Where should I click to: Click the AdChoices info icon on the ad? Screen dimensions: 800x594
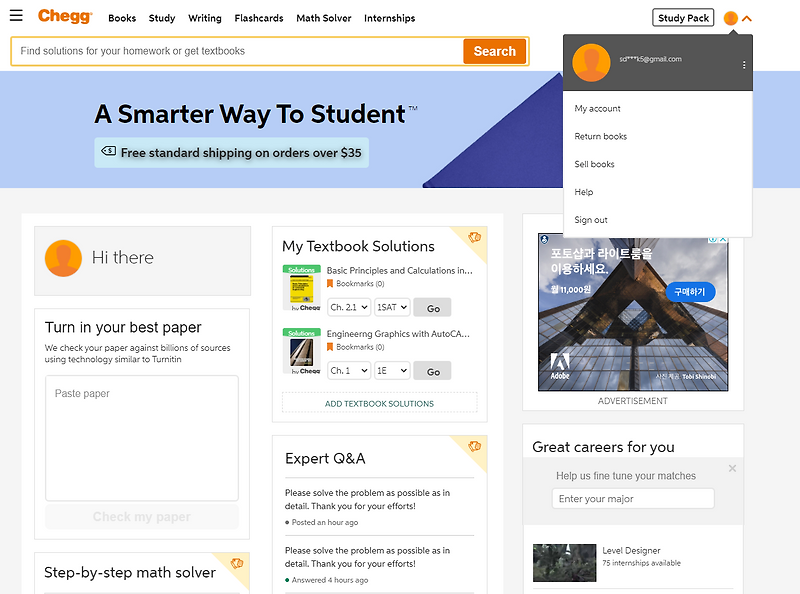pyautogui.click(x=711, y=240)
